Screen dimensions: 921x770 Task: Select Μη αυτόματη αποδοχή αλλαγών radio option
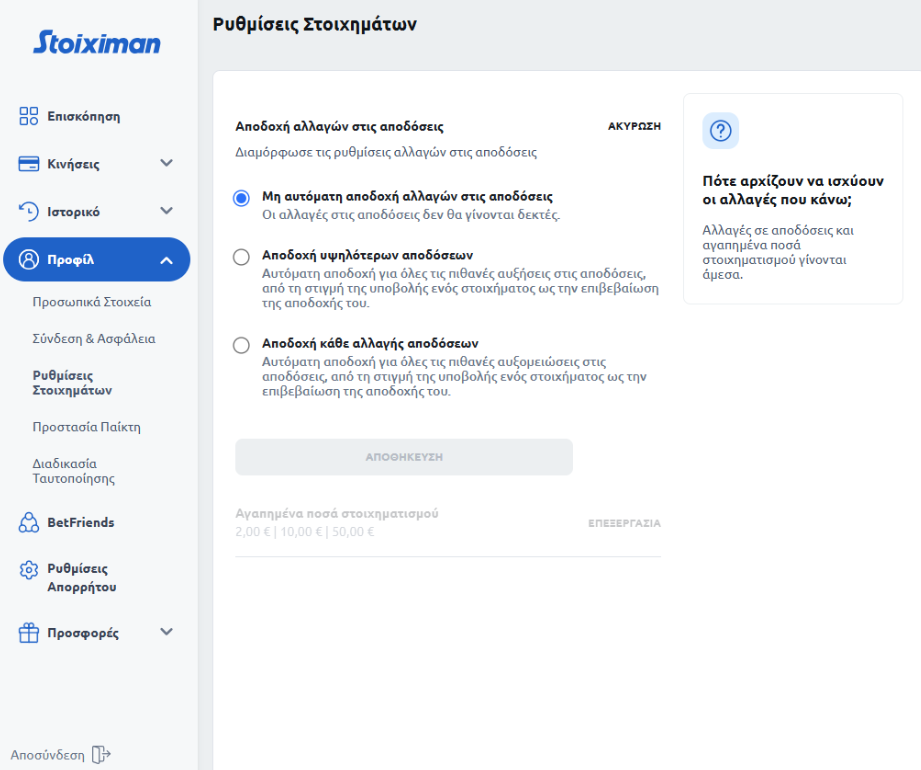click(x=241, y=198)
